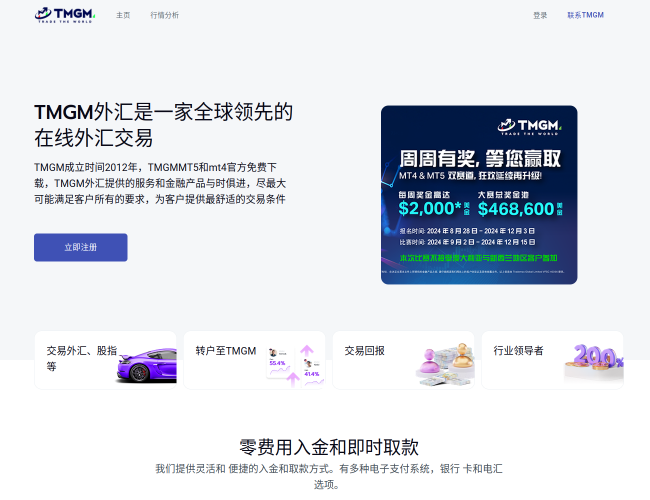Click the 零费用入金和即时取款 heading

click(x=329, y=447)
